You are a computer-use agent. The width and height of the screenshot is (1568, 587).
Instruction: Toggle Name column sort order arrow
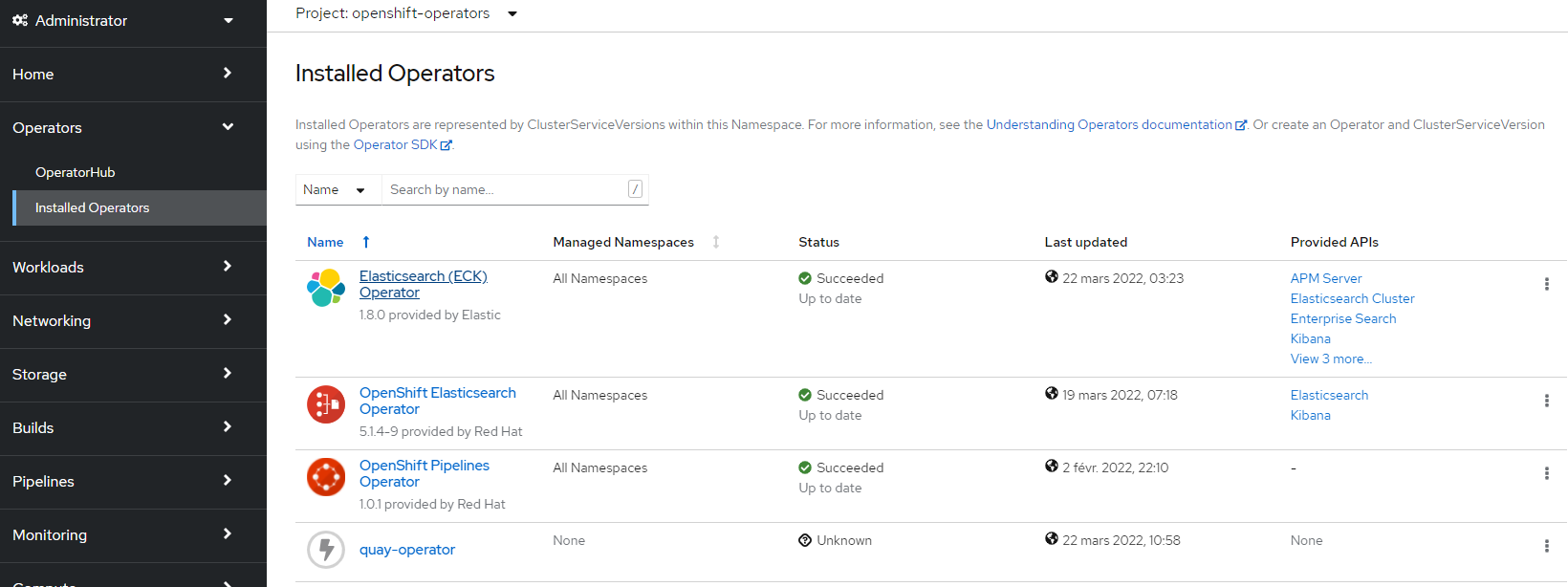[366, 243]
